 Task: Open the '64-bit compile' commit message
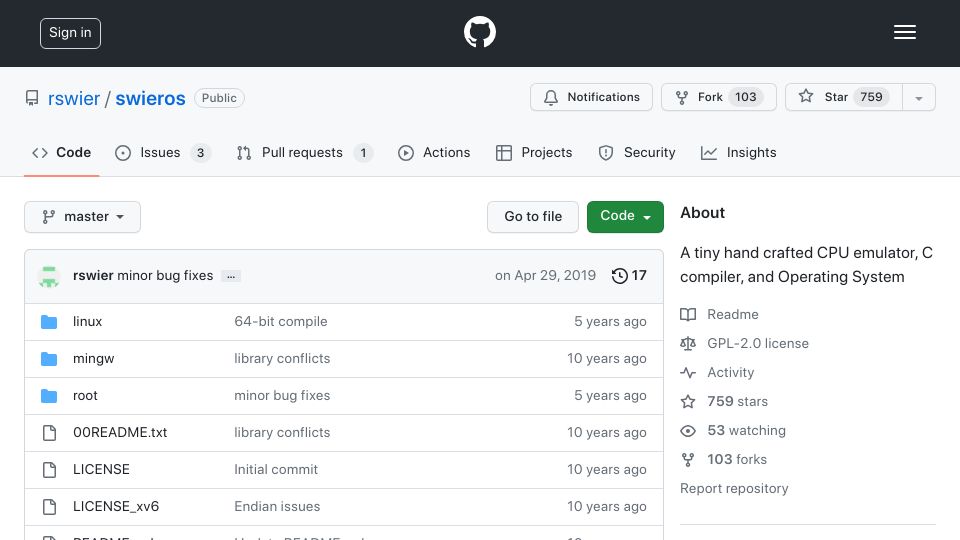click(x=280, y=321)
